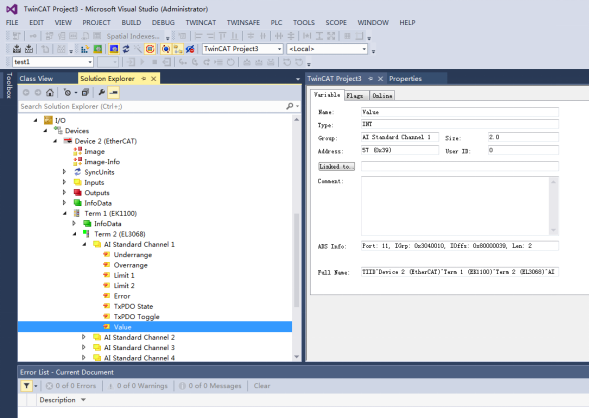Select the Image-Info item icon
590x418 pixels.
click(78, 162)
